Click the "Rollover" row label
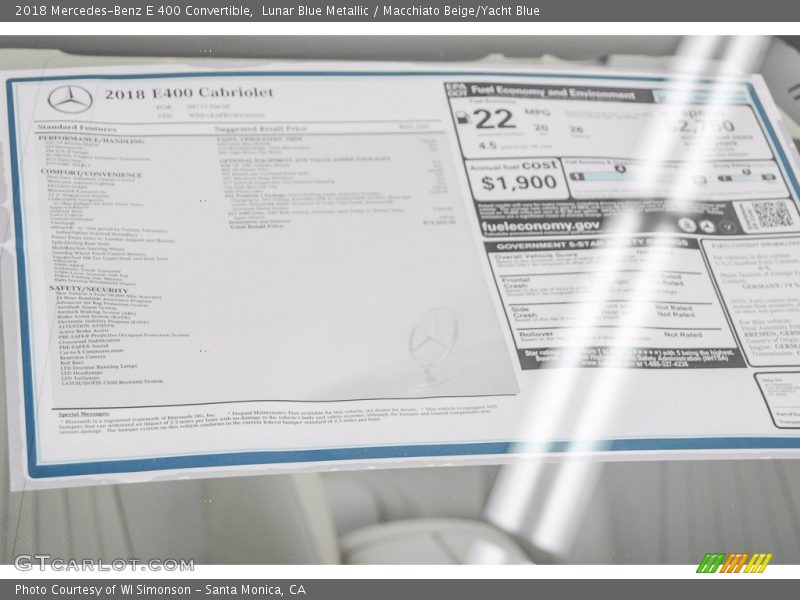 pyautogui.click(x=536, y=334)
